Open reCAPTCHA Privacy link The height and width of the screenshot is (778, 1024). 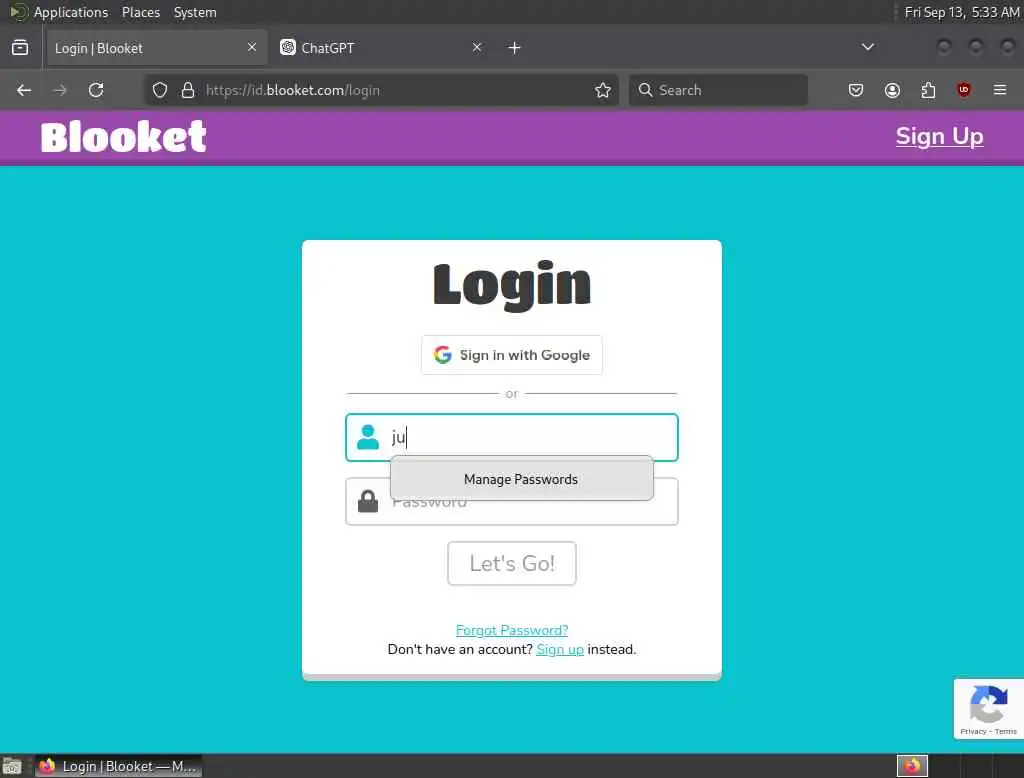click(x=973, y=732)
